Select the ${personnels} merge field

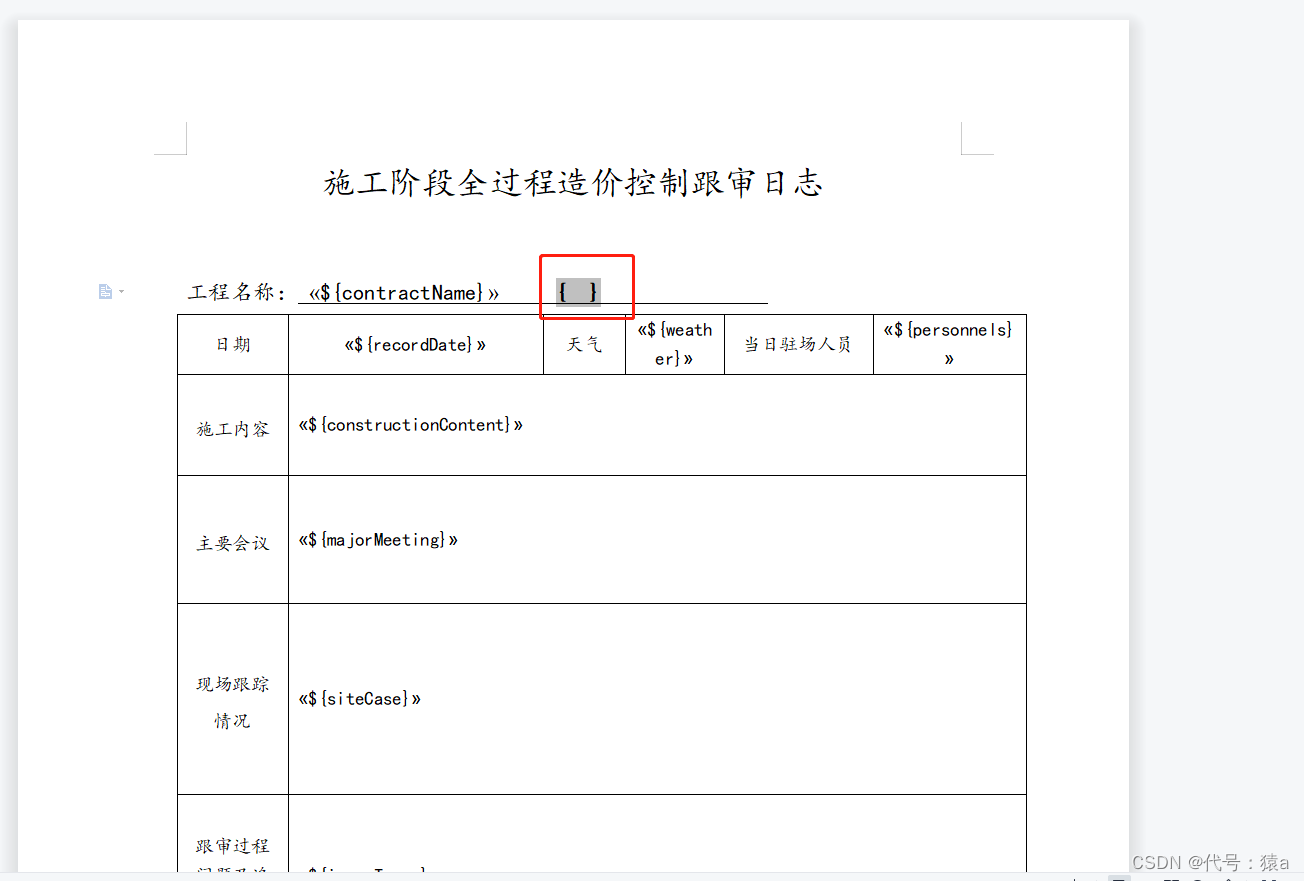click(x=948, y=344)
